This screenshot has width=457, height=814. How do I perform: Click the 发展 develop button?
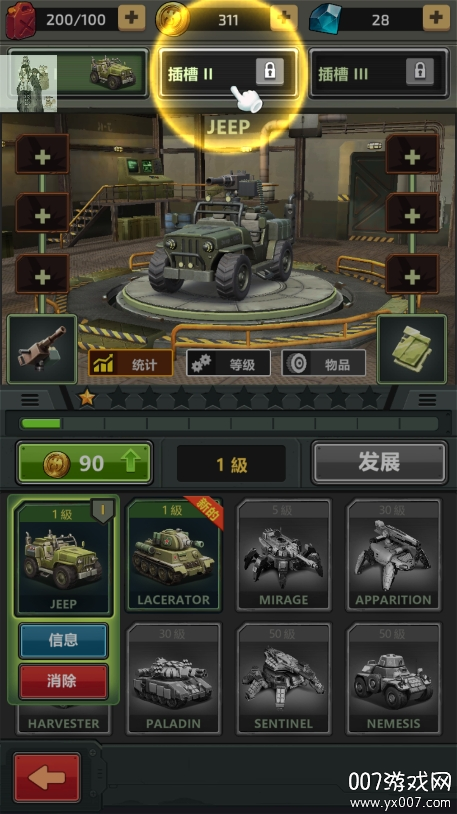click(x=379, y=462)
